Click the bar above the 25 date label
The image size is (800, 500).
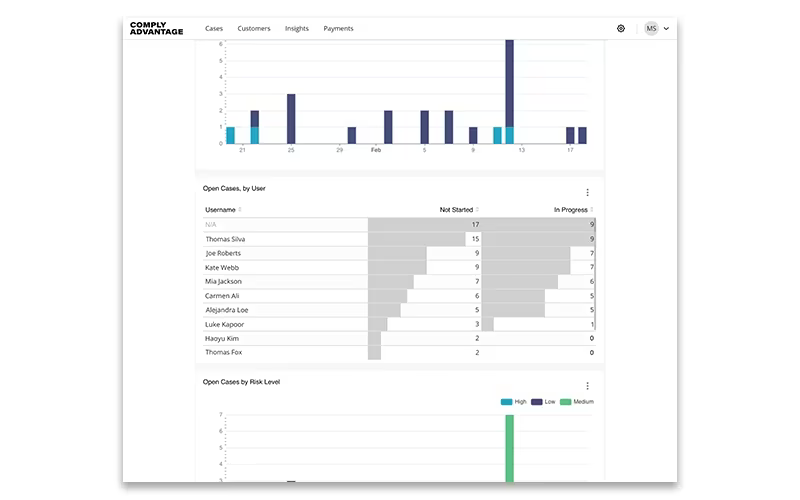coord(291,118)
